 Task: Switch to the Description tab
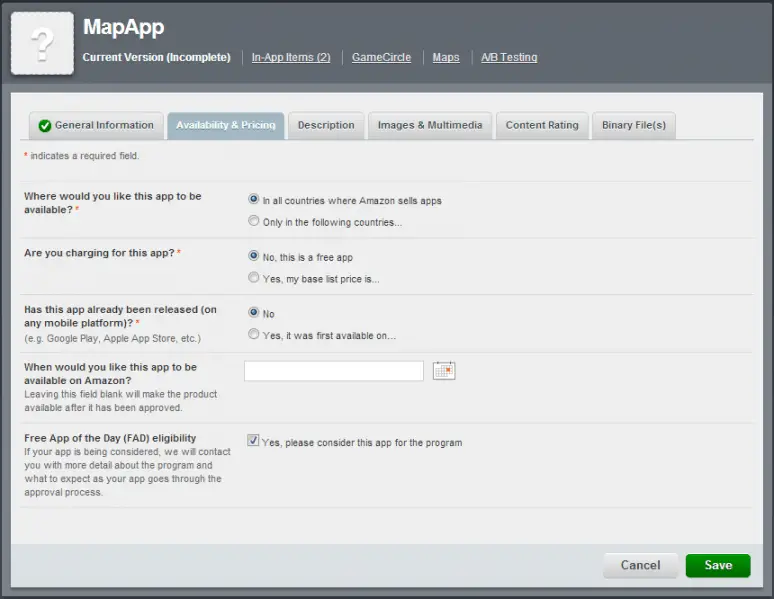[326, 125]
